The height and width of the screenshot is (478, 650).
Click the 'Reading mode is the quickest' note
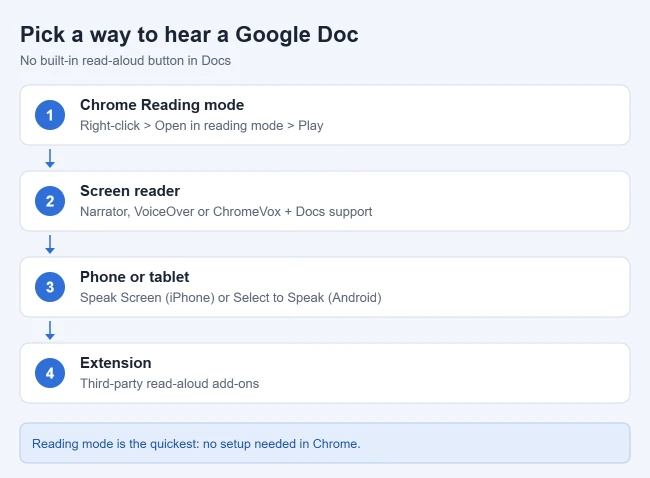click(x=325, y=443)
